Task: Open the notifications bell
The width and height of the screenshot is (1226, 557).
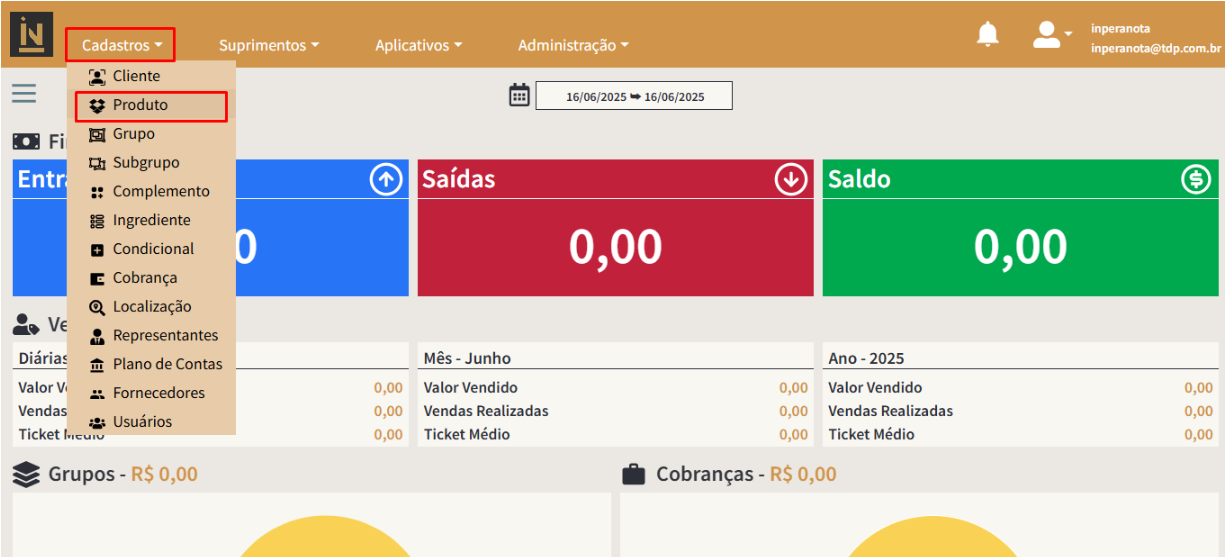Action: coord(988,35)
